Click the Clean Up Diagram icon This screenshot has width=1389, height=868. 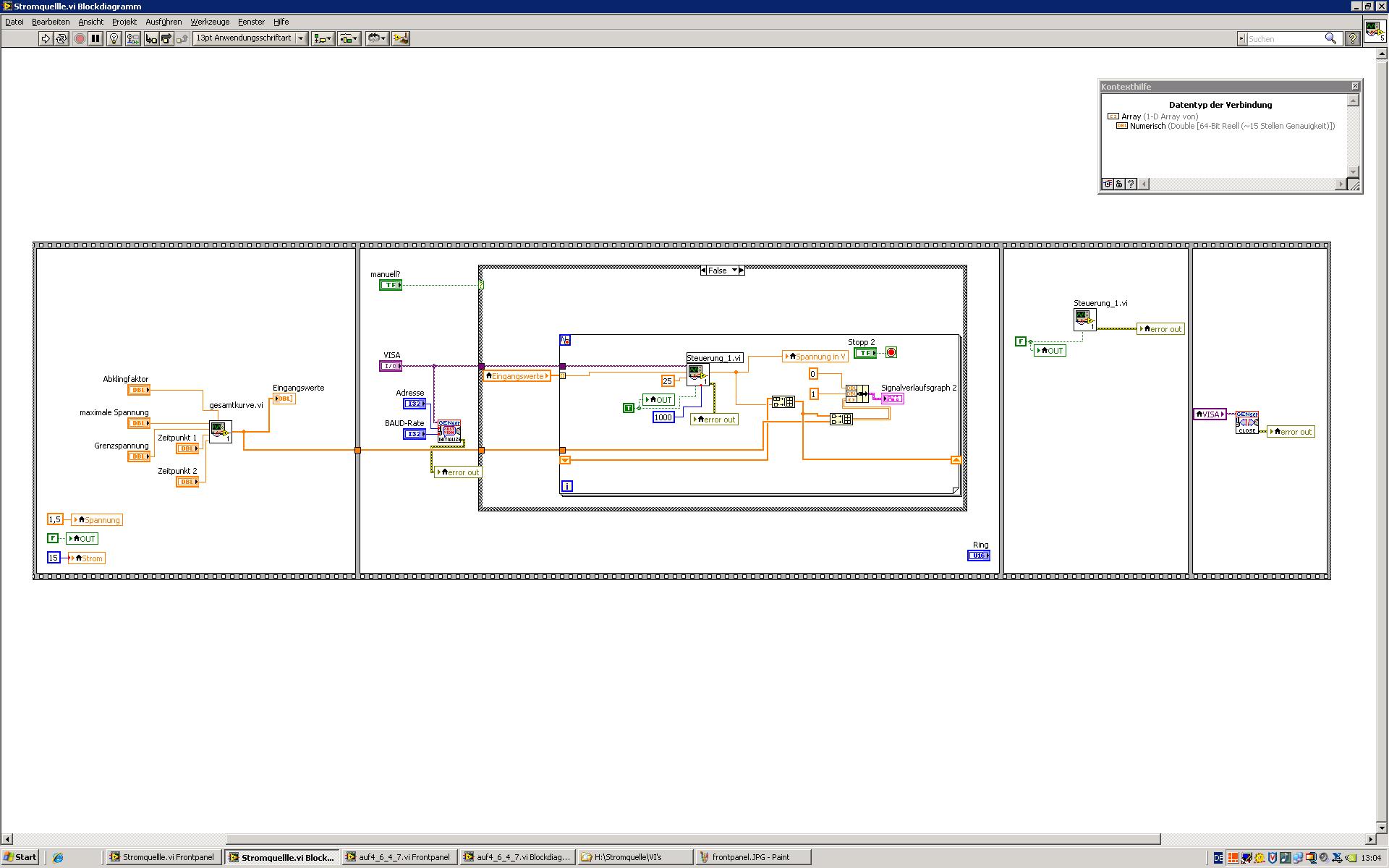[x=401, y=38]
